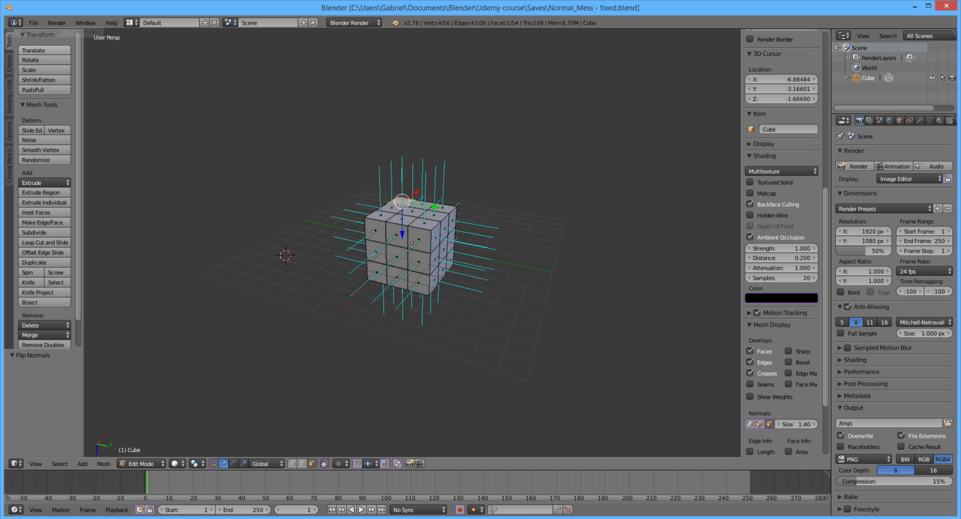Uncheck the Overwrite output option
The height and width of the screenshot is (519, 961).
point(841,436)
